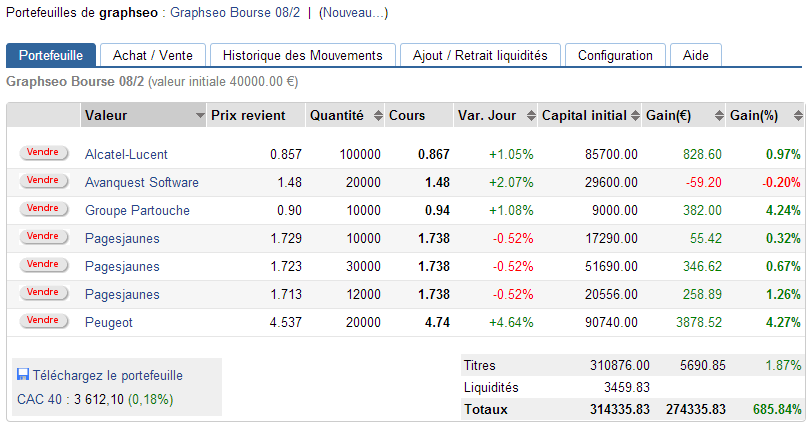Select the Graphseo Bourse 08/2 portfolio link

(234, 13)
